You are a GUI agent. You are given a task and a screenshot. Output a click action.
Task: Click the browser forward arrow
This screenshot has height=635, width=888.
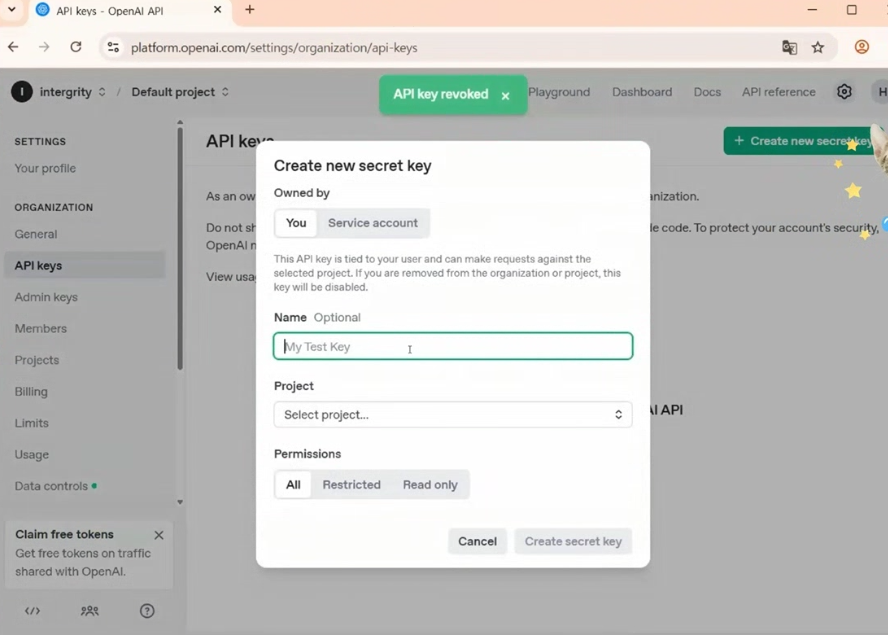pos(44,47)
